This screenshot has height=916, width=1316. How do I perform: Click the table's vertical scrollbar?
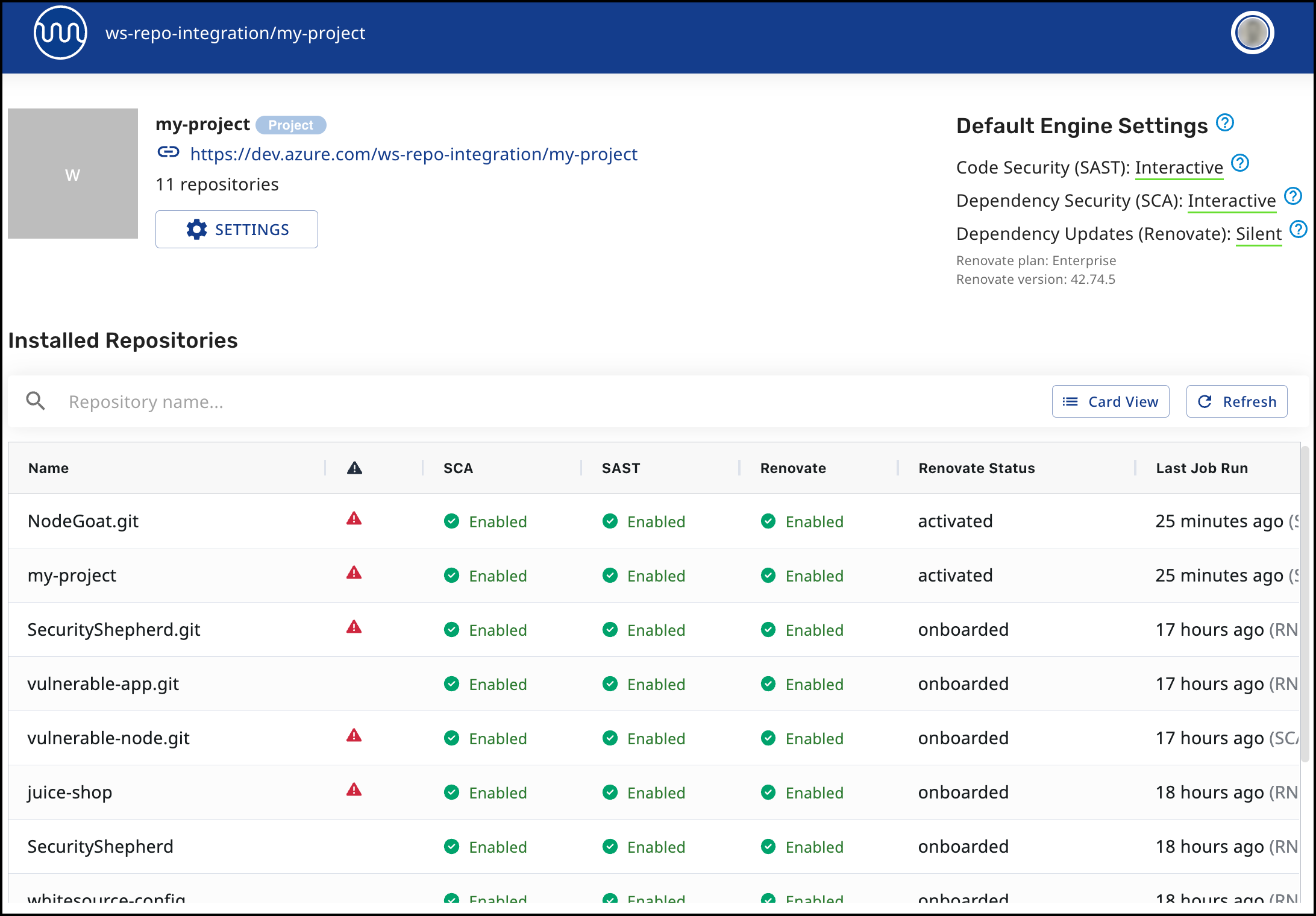point(1305,603)
